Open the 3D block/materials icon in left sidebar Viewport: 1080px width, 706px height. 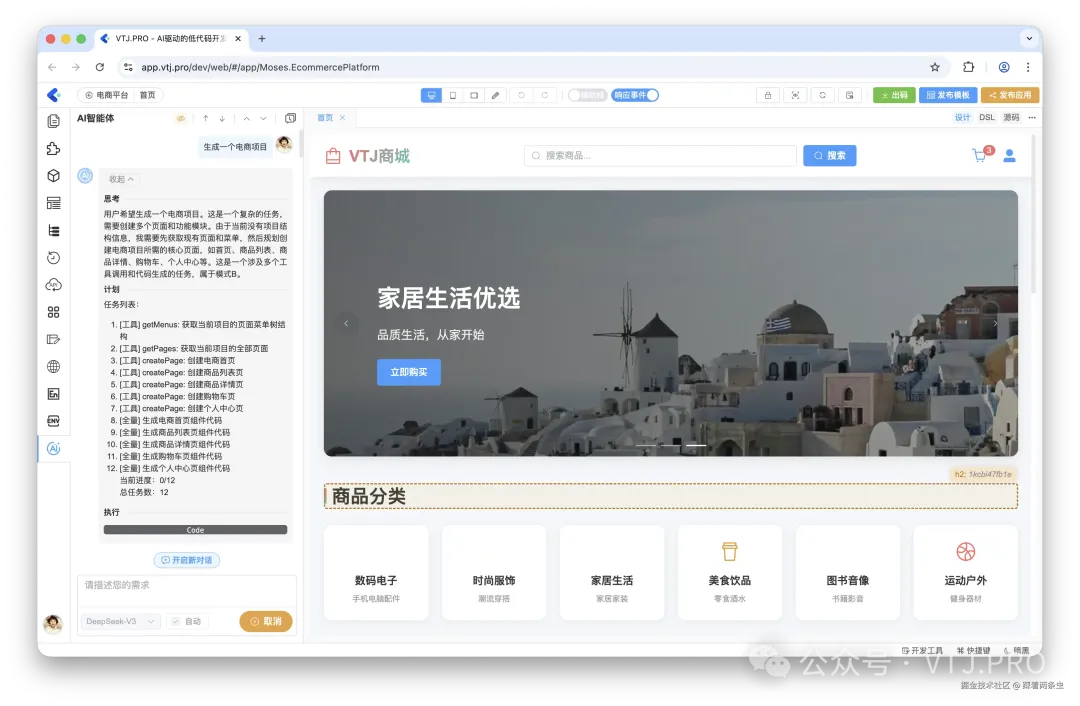pos(53,175)
